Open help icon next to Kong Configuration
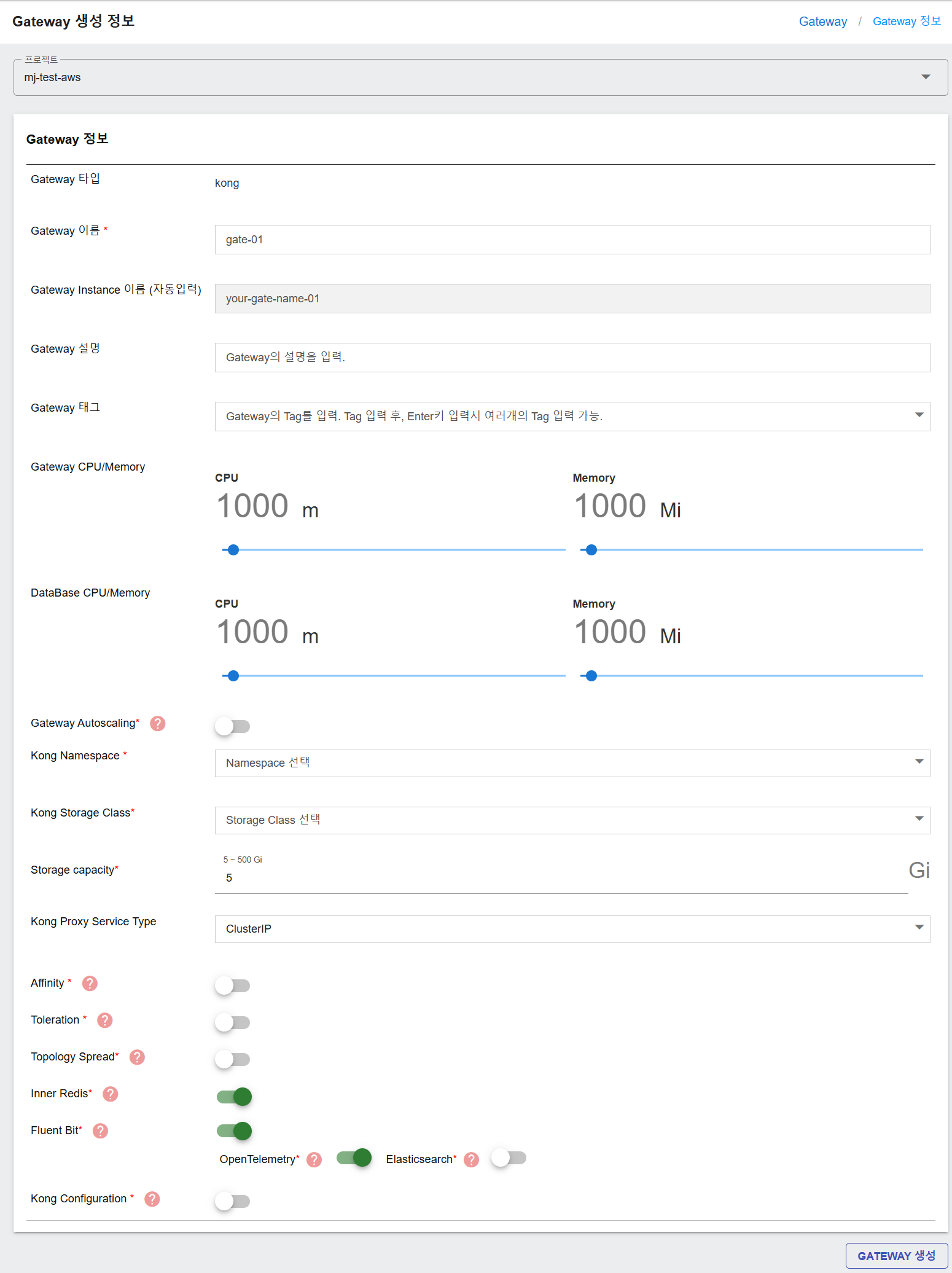Screen dimensions: 952x1273 tap(152, 1199)
